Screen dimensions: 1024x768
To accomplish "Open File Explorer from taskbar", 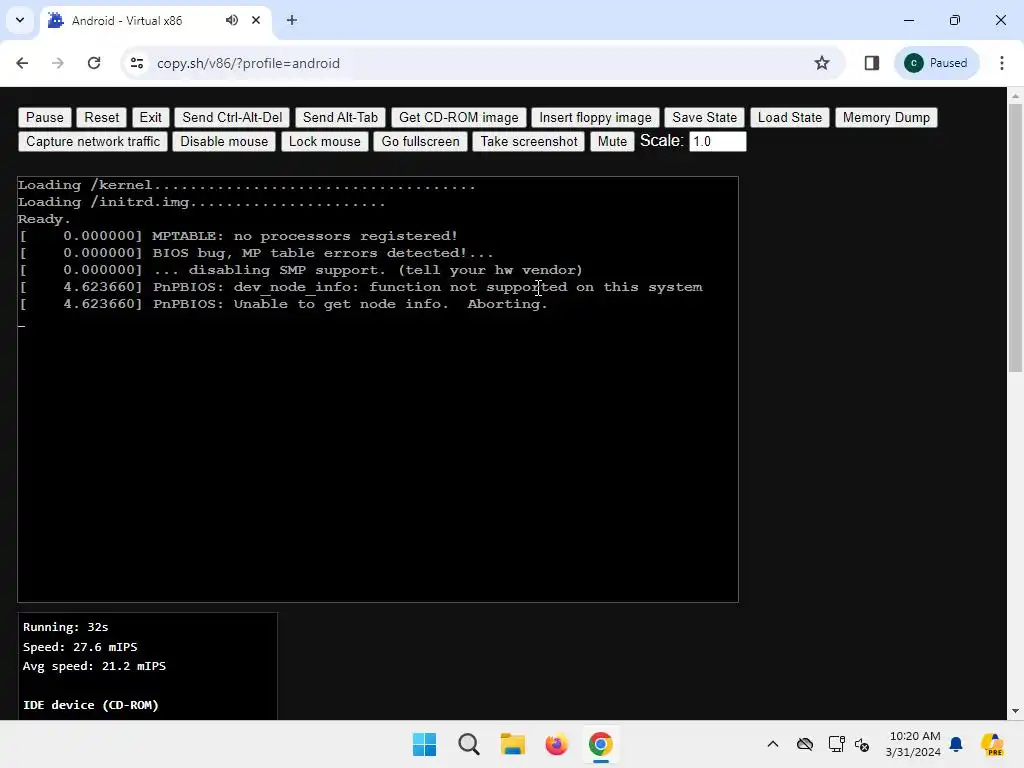I will (x=513, y=744).
